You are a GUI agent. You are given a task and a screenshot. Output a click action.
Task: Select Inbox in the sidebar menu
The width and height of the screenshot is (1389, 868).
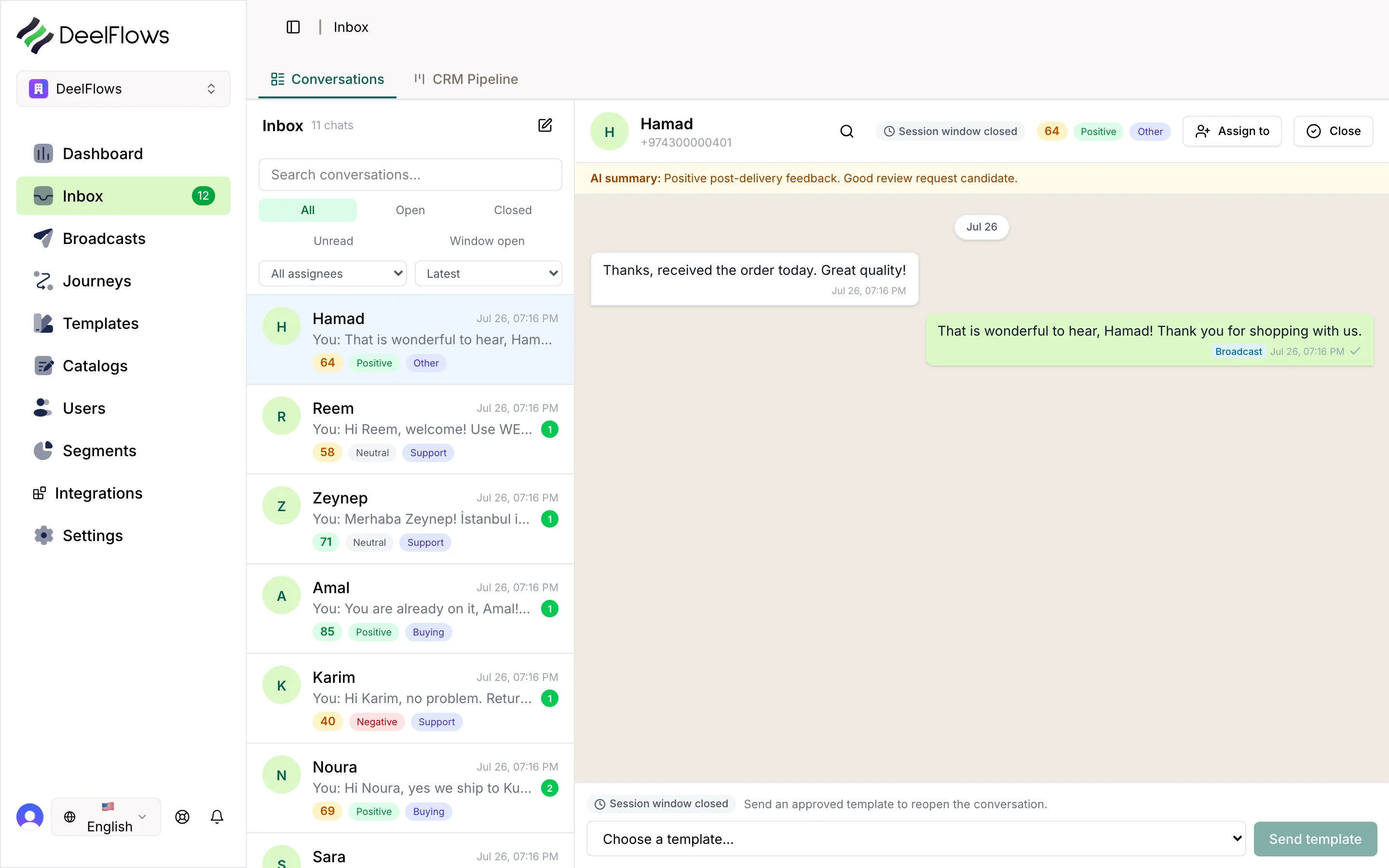tap(123, 196)
